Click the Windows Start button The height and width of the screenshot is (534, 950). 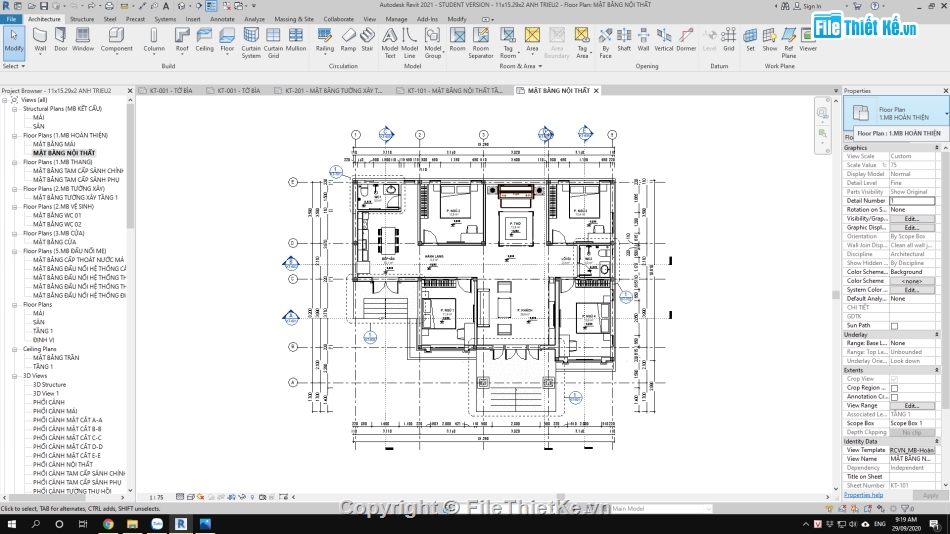click(x=11, y=524)
